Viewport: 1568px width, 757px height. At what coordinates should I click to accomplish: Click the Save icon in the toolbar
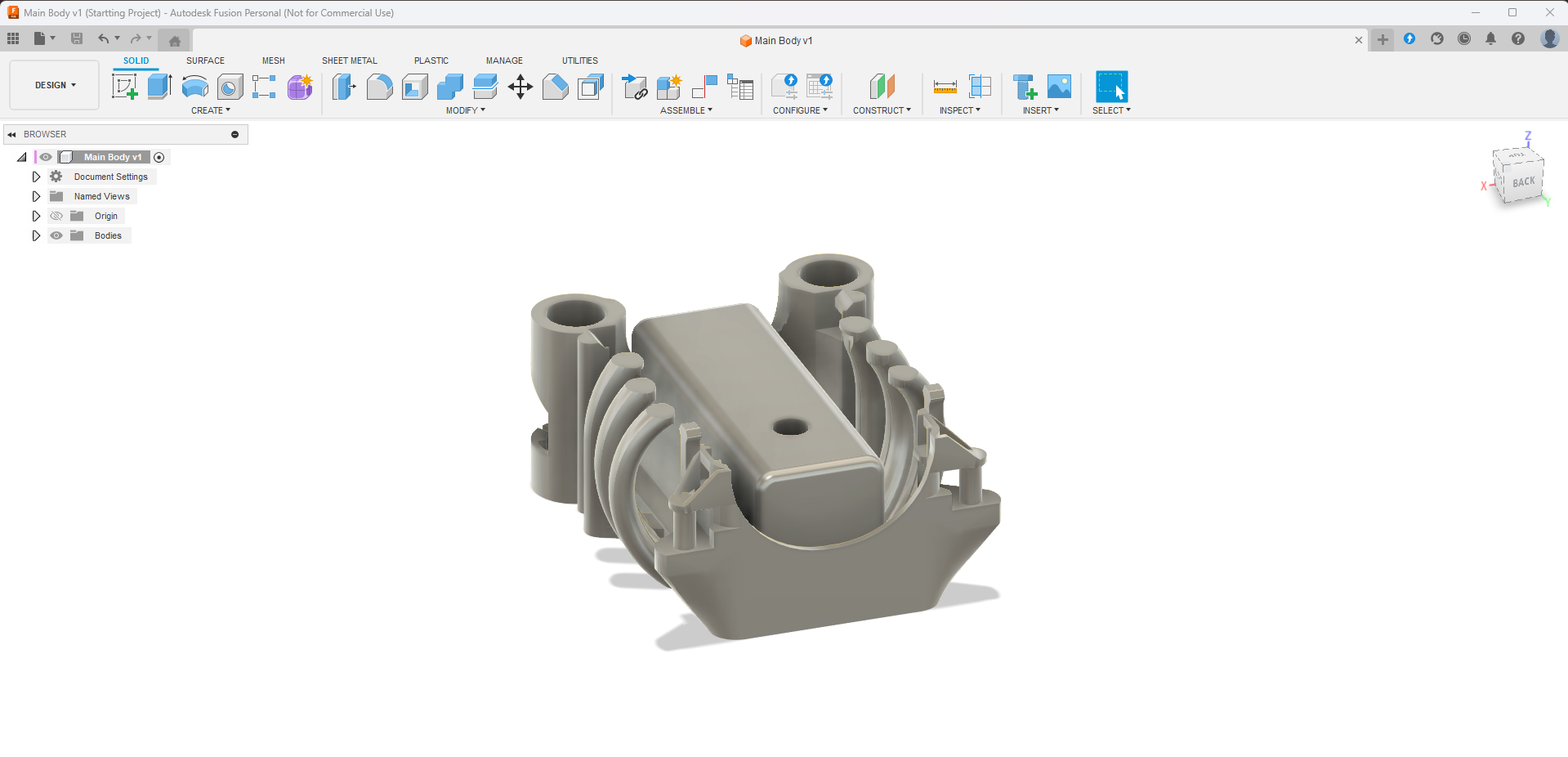77,38
